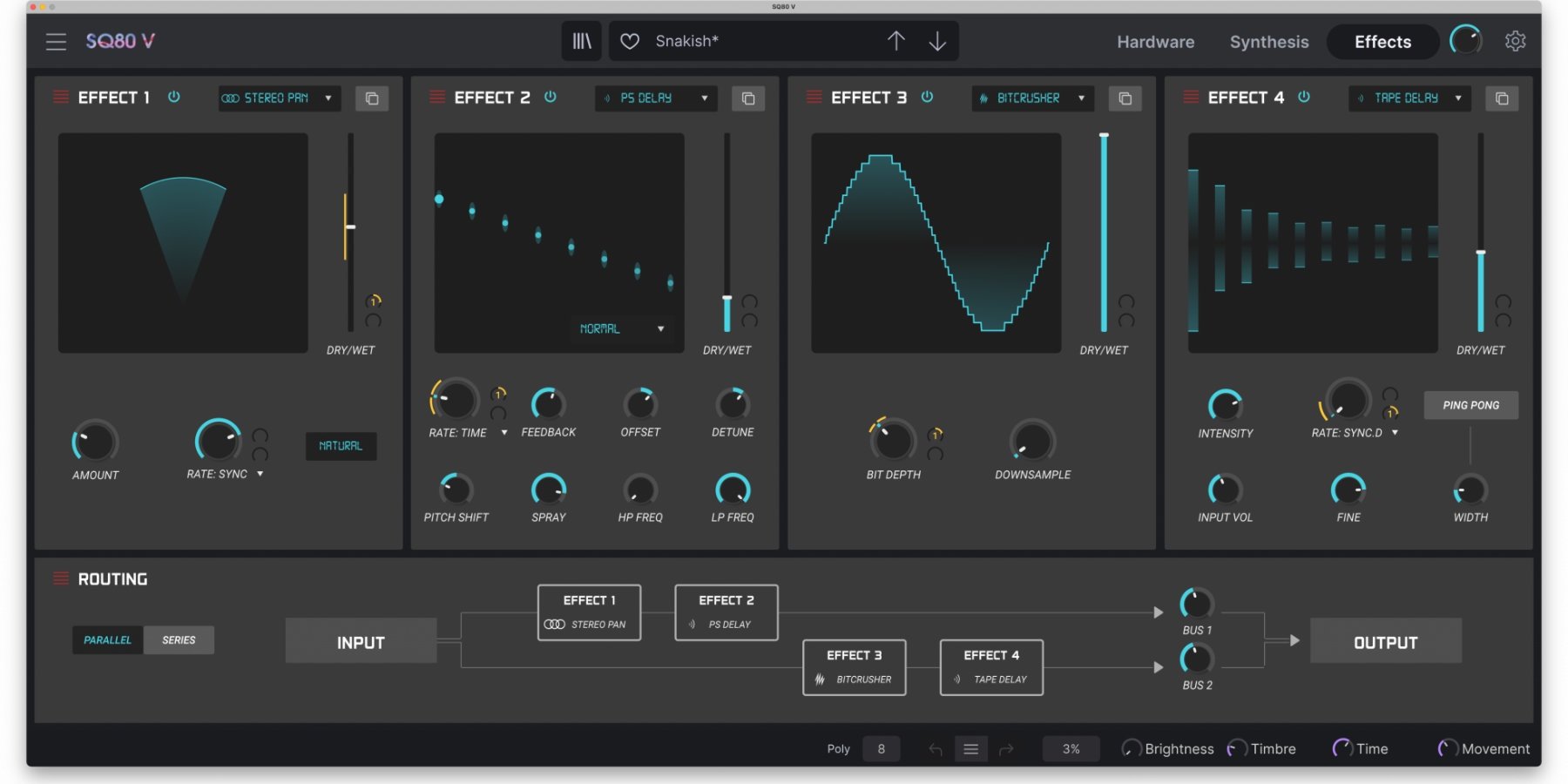This screenshot has height=784, width=1568.
Task: Load next preset with down arrow
Action: (x=937, y=41)
